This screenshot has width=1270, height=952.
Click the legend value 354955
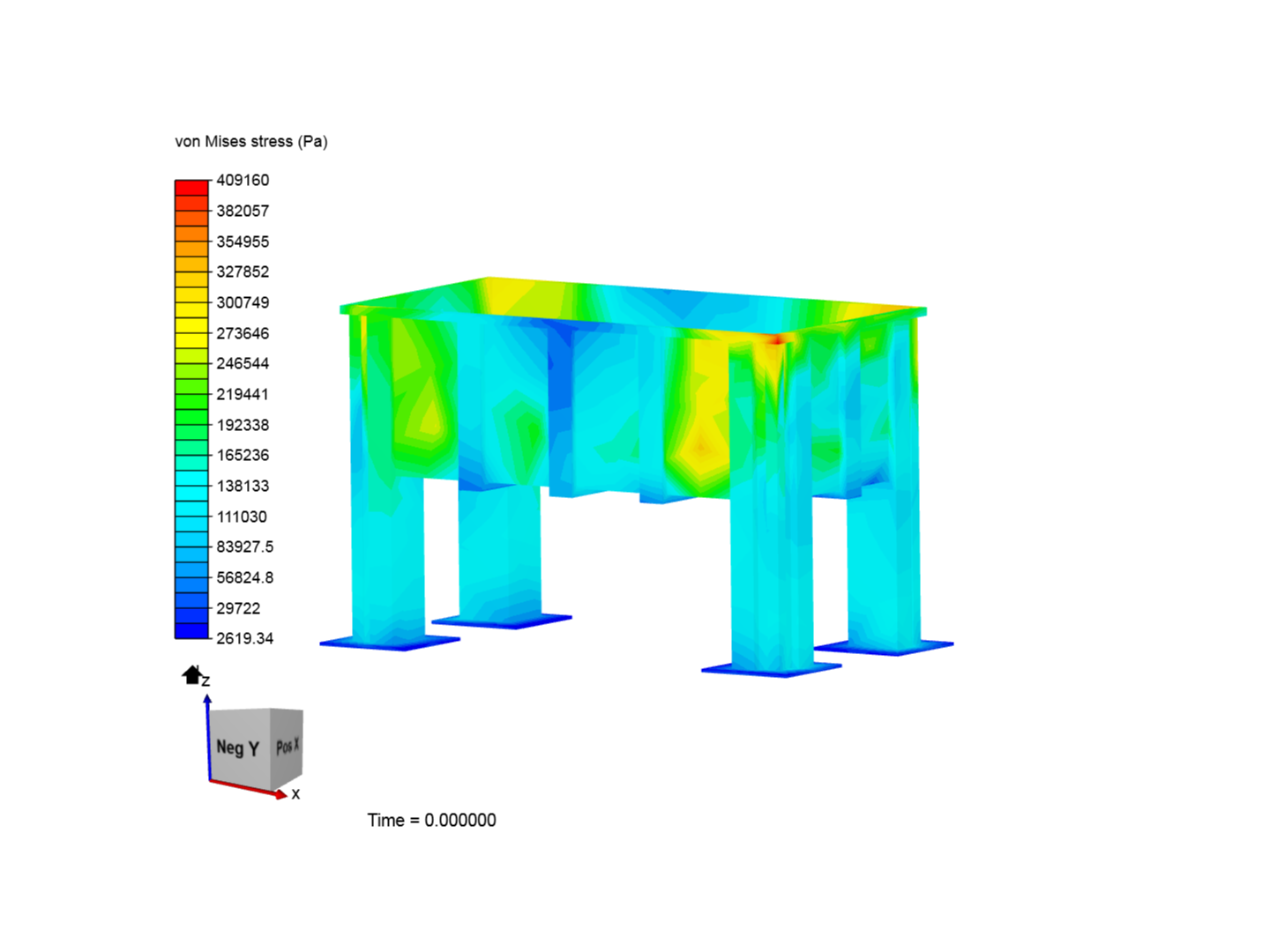(x=243, y=242)
